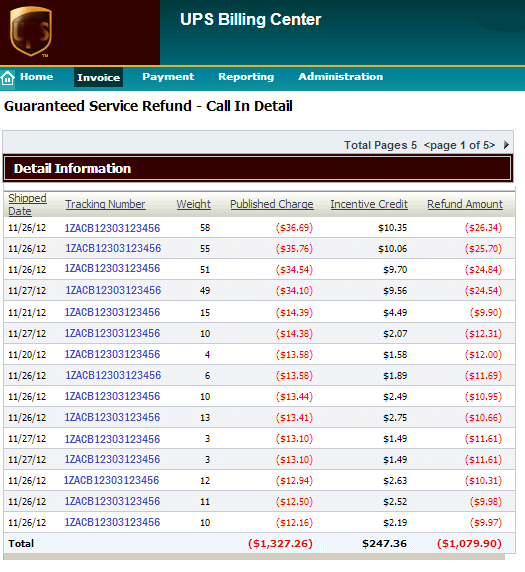Open the Payment menu
525x572 pixels.
click(x=168, y=77)
